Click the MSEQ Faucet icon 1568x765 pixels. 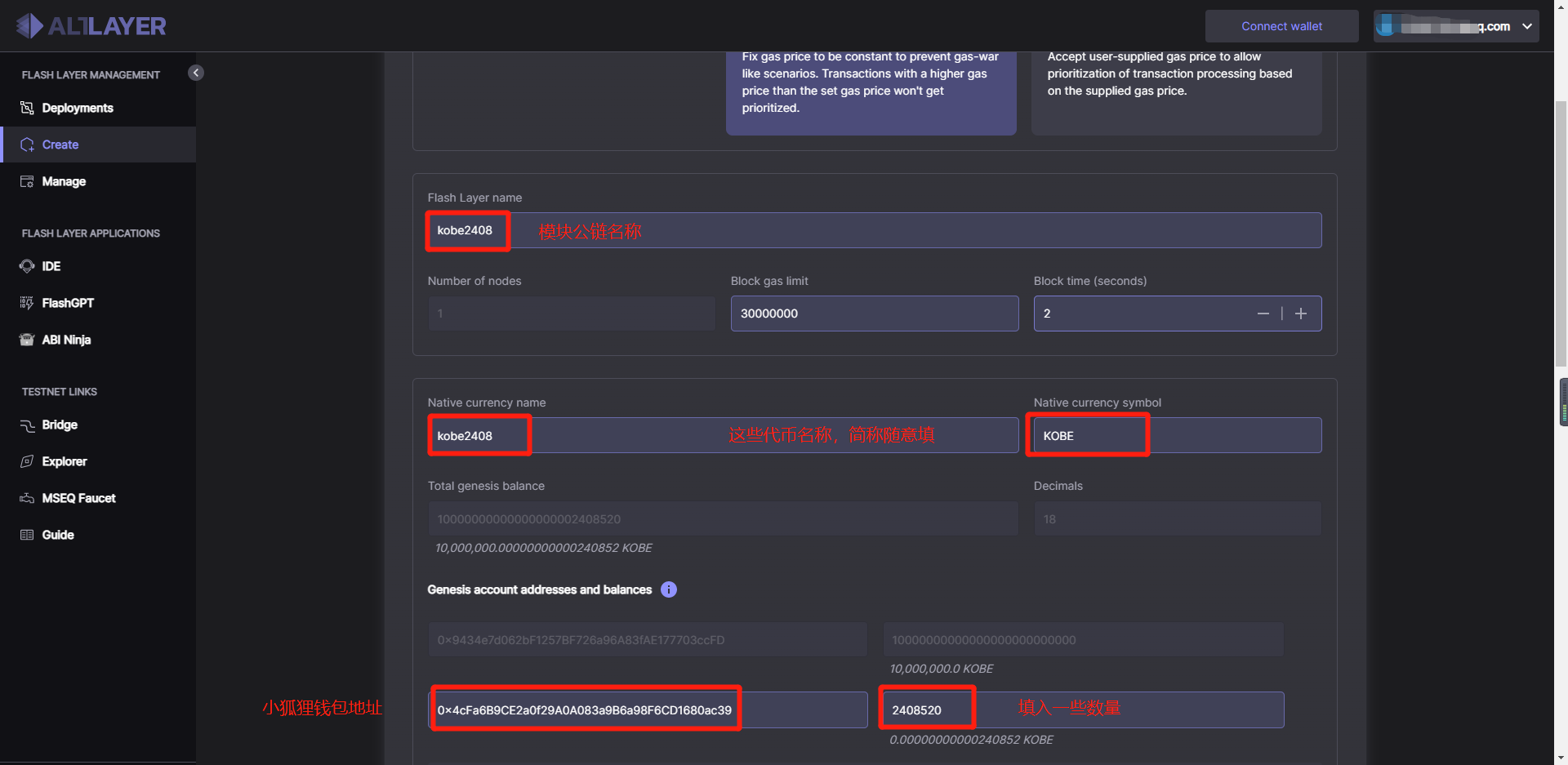coord(27,498)
